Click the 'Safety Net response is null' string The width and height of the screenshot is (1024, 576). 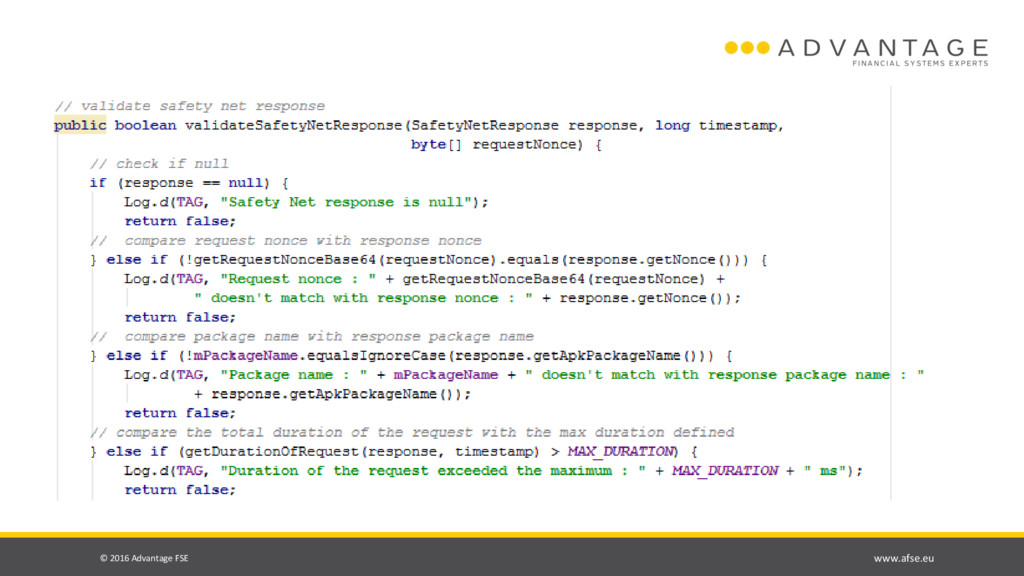coord(345,202)
